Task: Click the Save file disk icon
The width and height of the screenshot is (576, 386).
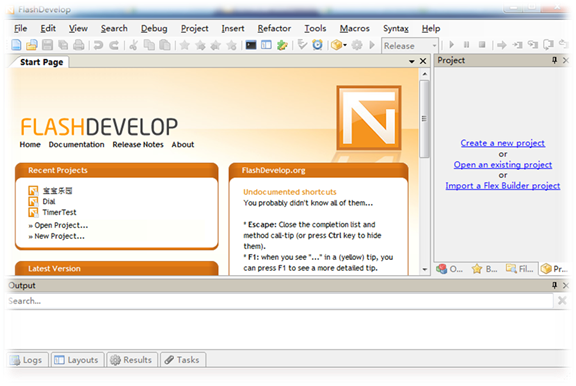Action: 47,45
